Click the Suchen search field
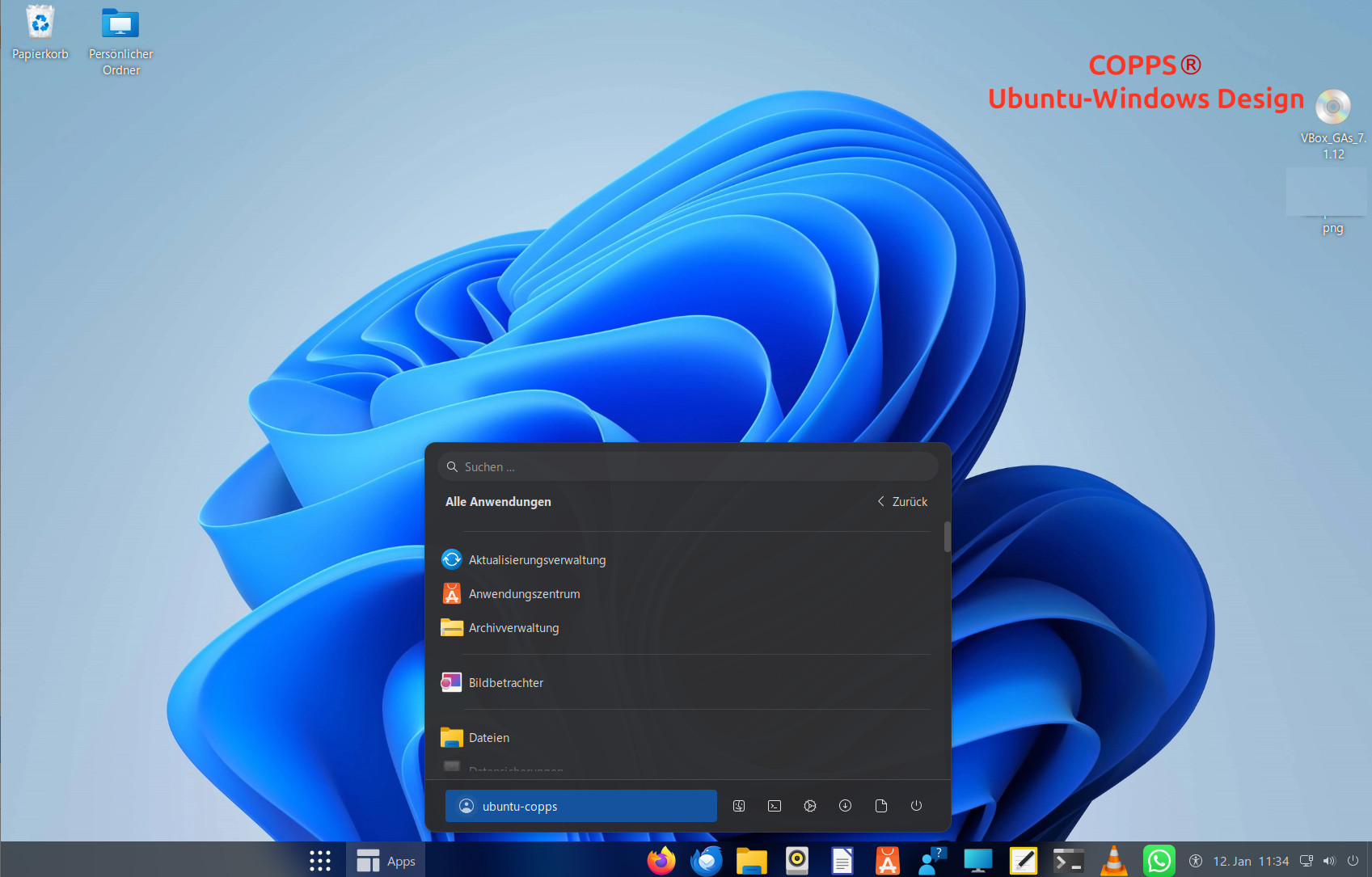1372x877 pixels. 687,467
